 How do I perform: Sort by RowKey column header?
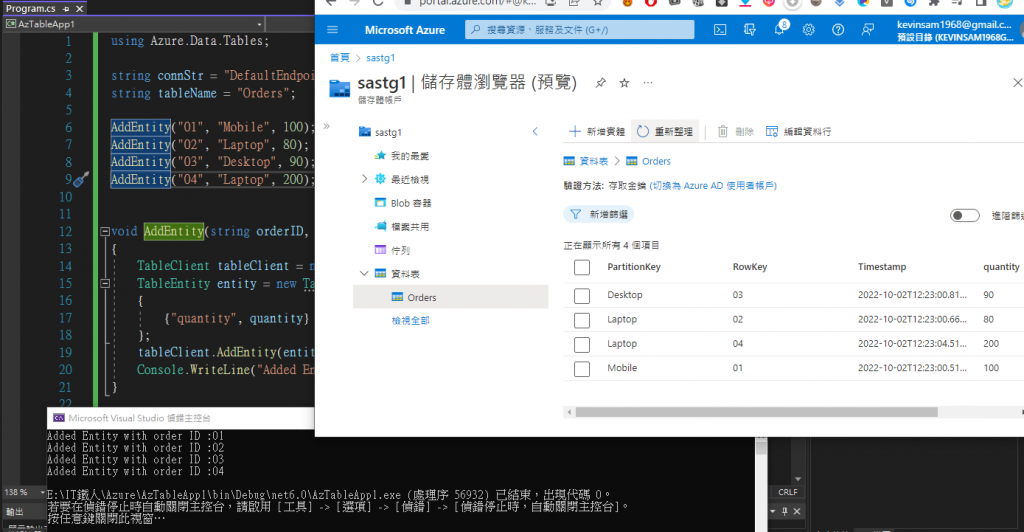(750, 267)
